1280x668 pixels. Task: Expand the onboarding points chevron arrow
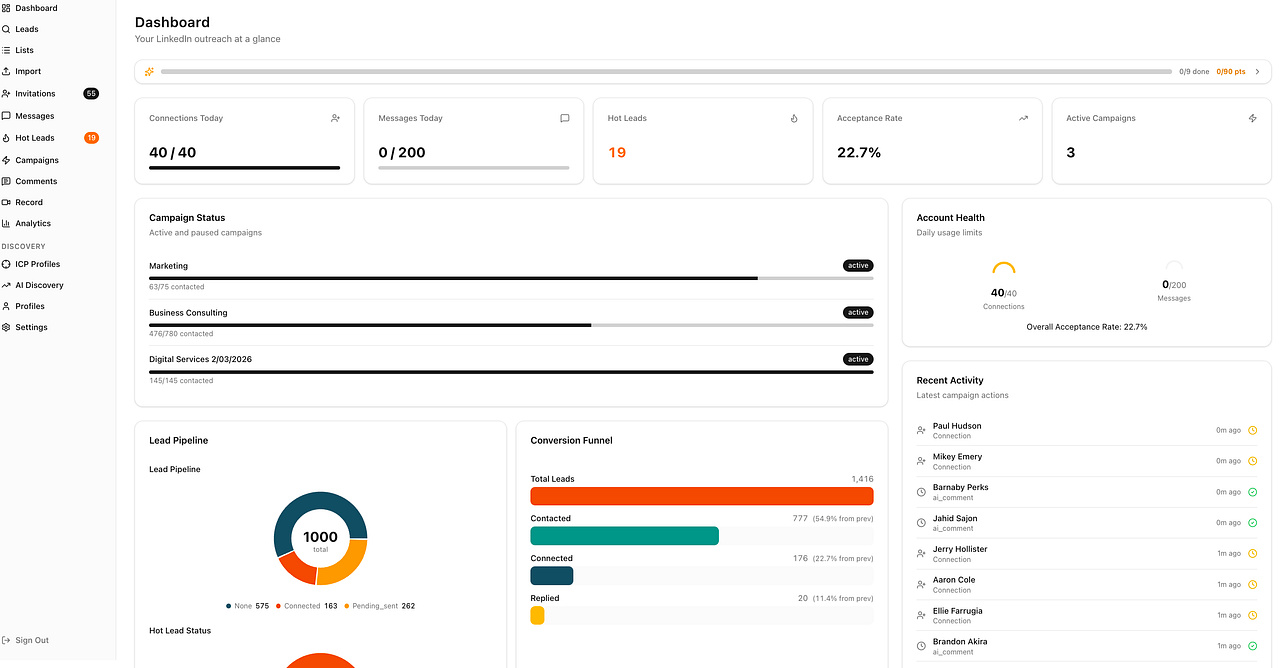point(1257,72)
